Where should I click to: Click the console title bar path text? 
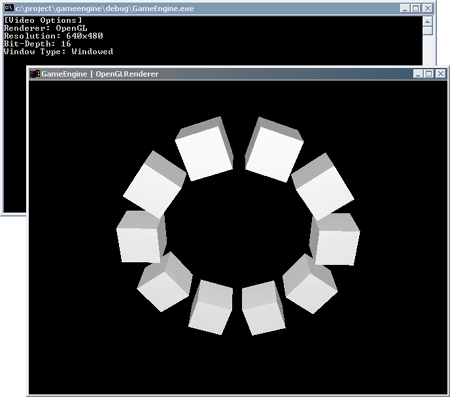click(x=105, y=8)
